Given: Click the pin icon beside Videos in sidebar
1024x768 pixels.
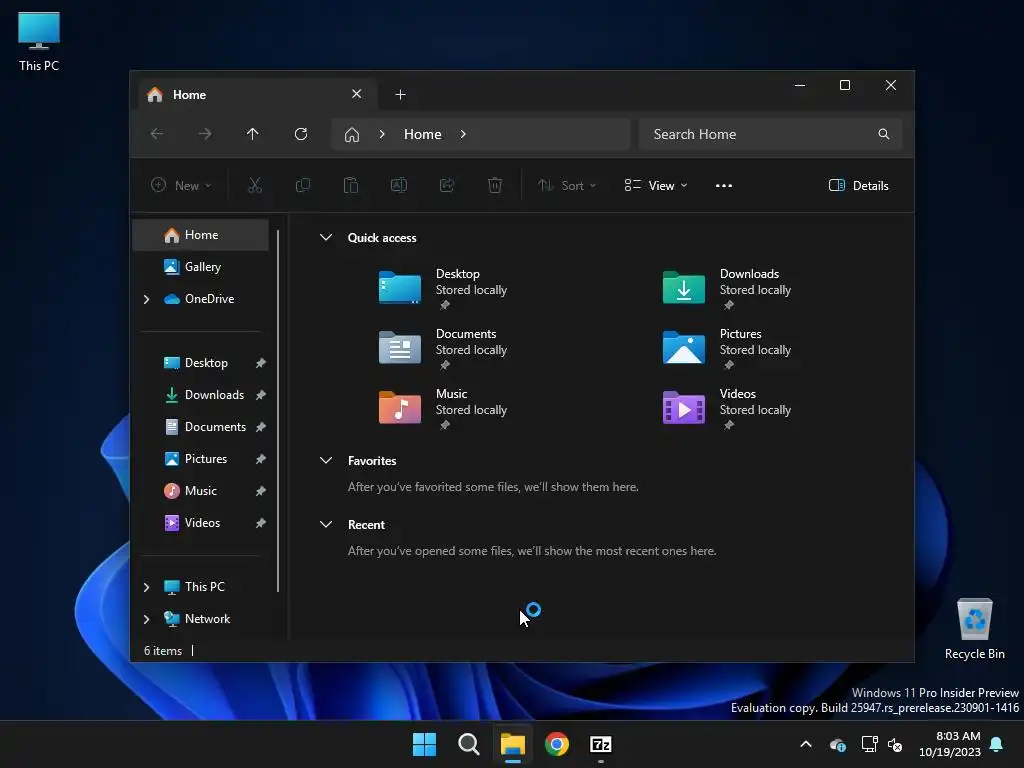Looking at the screenshot, I should (x=261, y=523).
